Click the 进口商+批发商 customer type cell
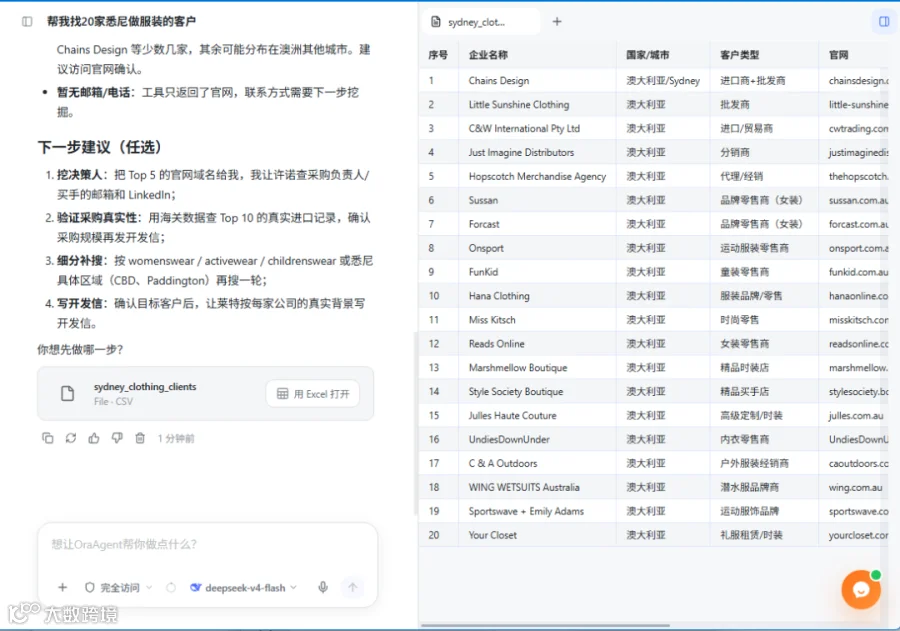This screenshot has height=631, width=900. pyautogui.click(x=764, y=80)
